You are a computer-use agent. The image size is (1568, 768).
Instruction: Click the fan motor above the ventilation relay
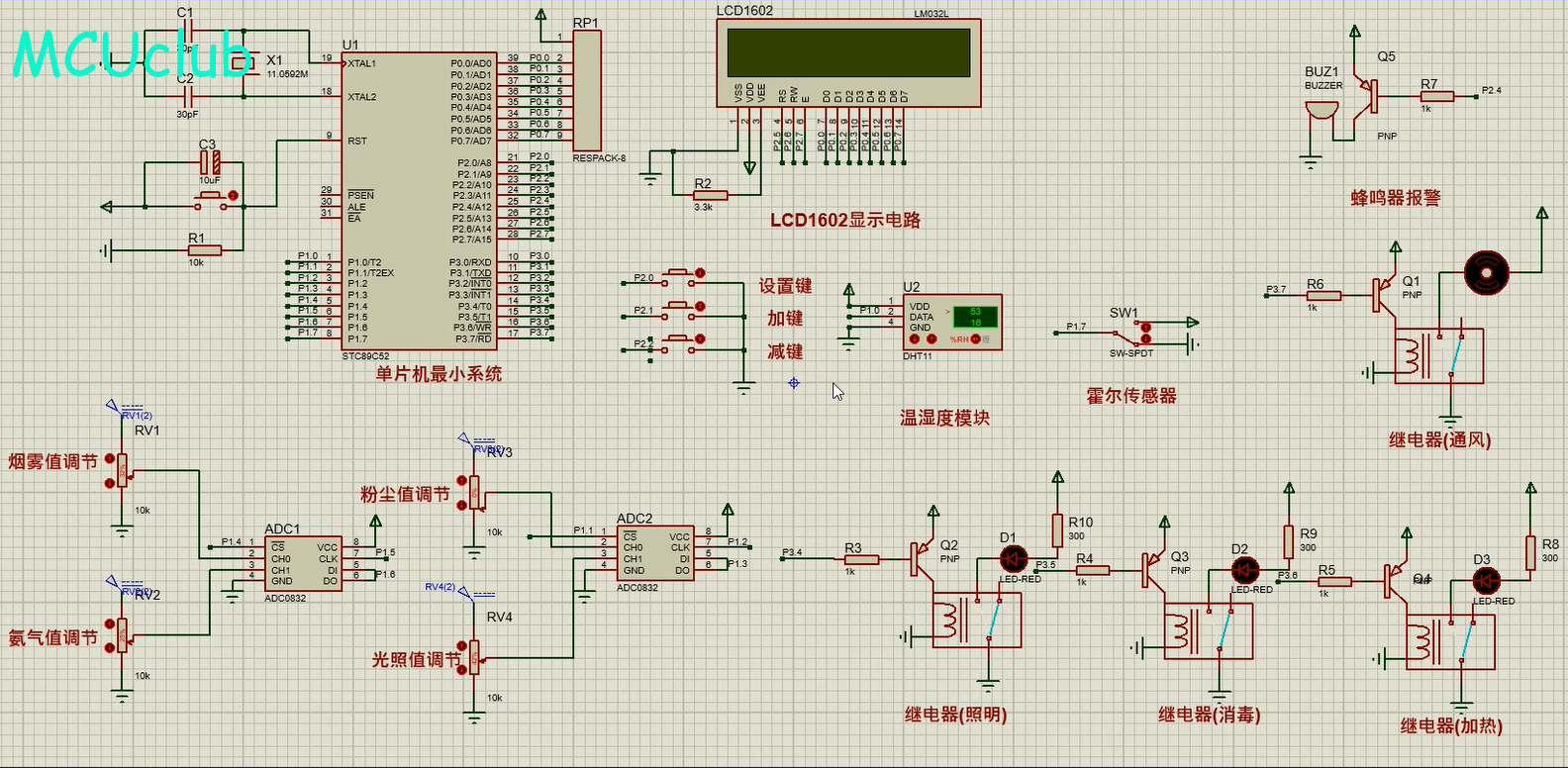[1486, 271]
